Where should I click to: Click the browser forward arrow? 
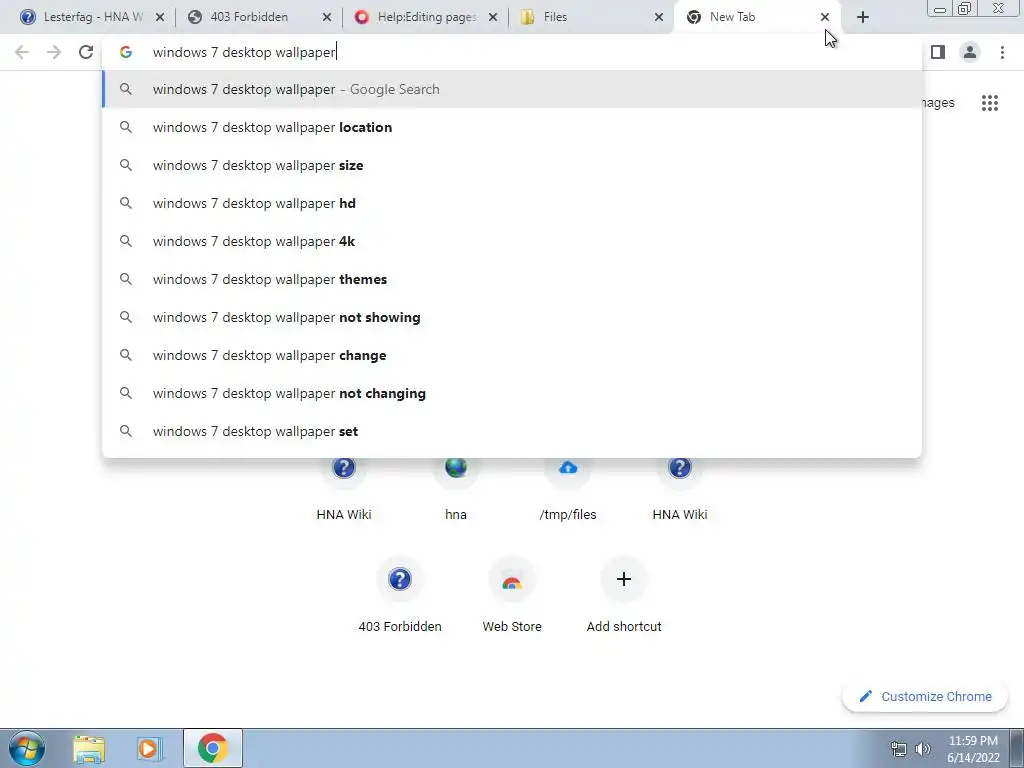pyautogui.click(x=54, y=52)
